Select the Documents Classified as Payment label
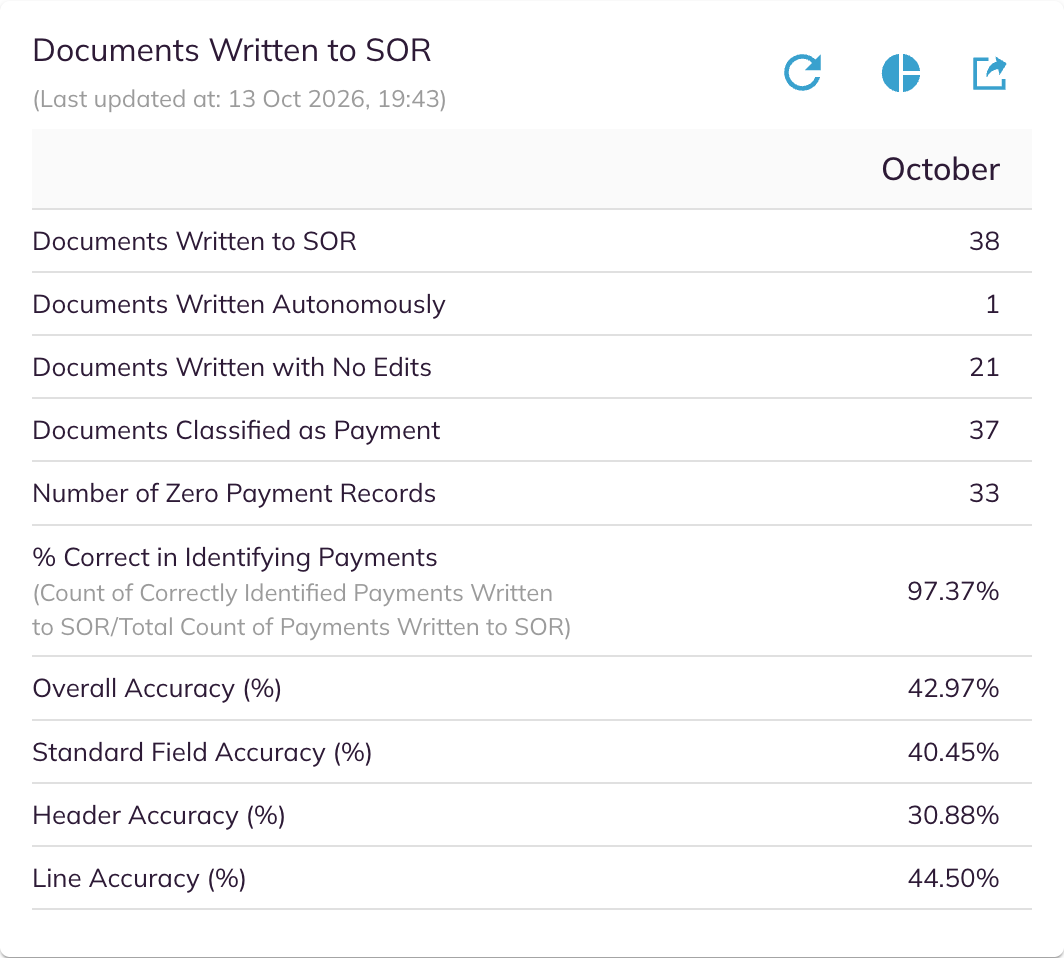1064x958 pixels. [x=236, y=431]
